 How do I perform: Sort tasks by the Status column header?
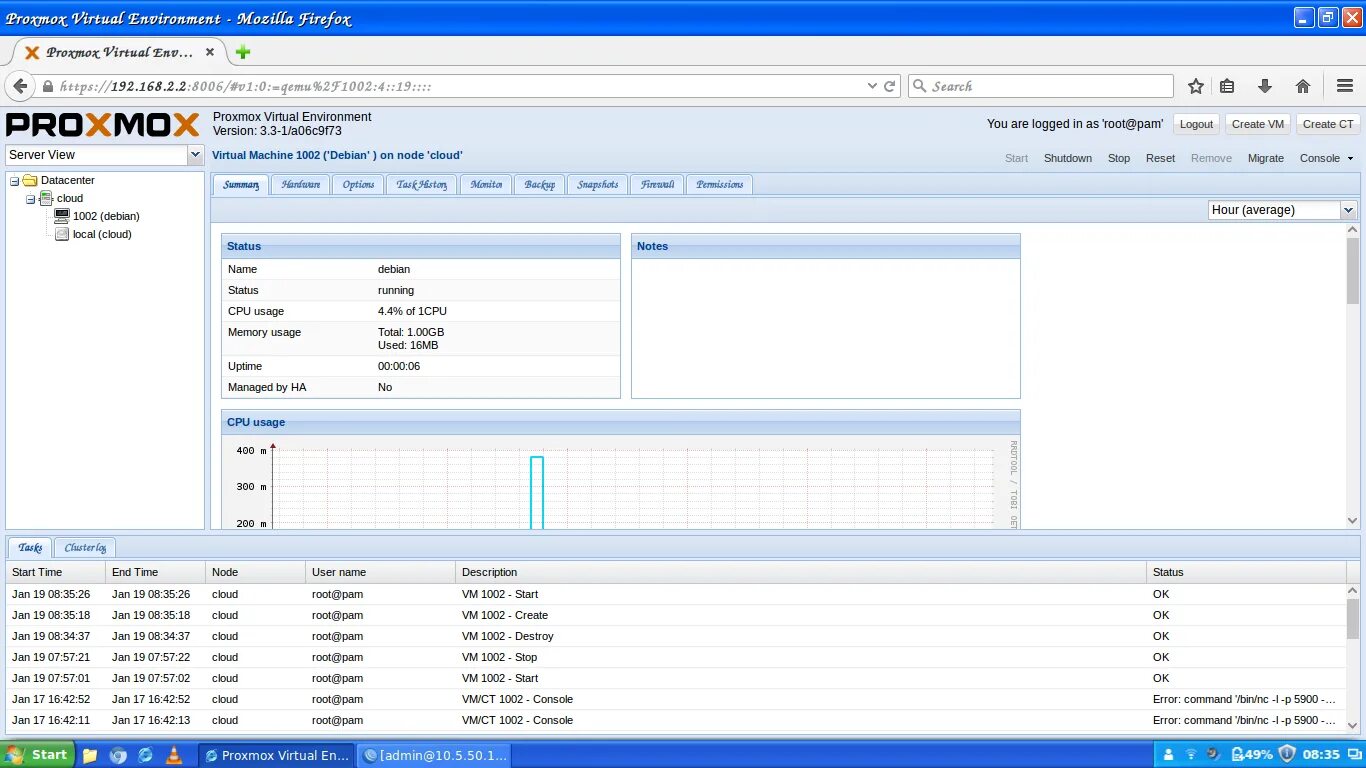[1246, 572]
